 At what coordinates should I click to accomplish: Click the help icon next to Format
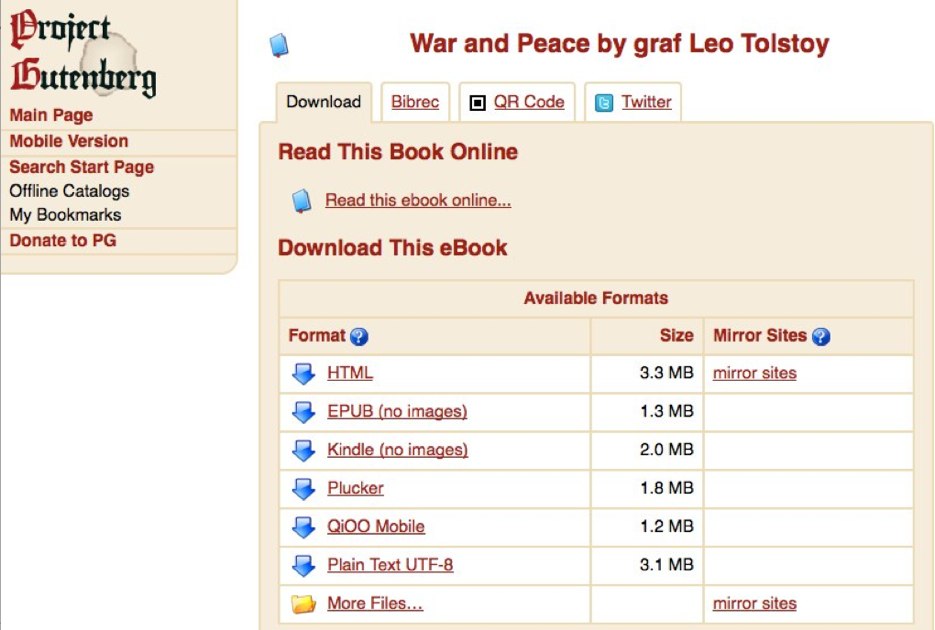[x=359, y=337]
